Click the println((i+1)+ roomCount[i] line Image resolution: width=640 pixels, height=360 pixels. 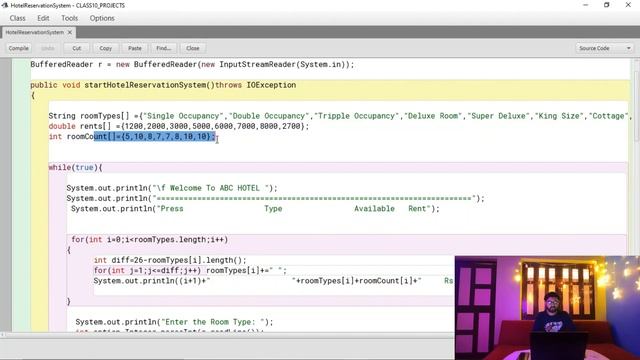273,281
